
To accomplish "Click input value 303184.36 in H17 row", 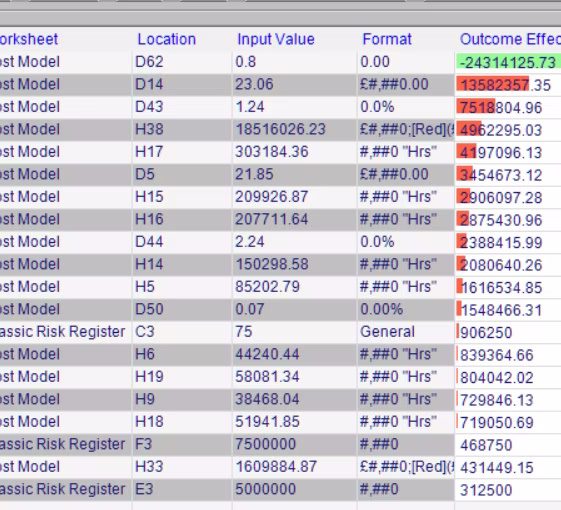I will [x=272, y=152].
